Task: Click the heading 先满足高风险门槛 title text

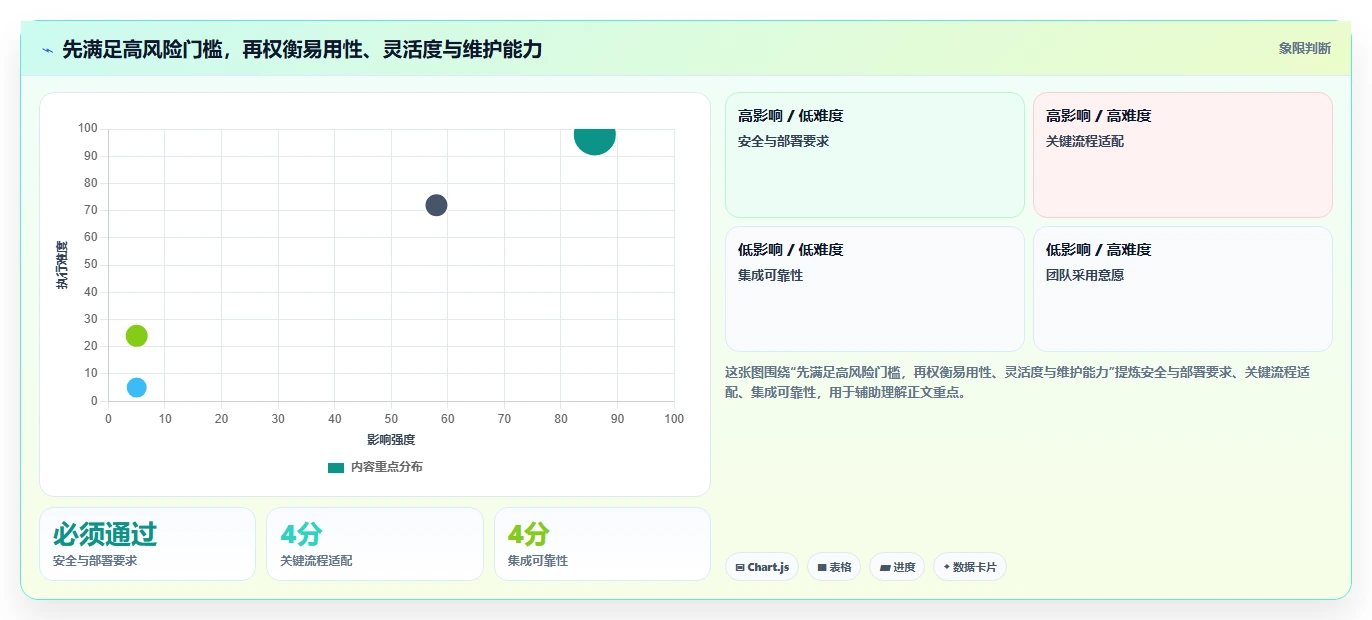Action: click(x=302, y=49)
